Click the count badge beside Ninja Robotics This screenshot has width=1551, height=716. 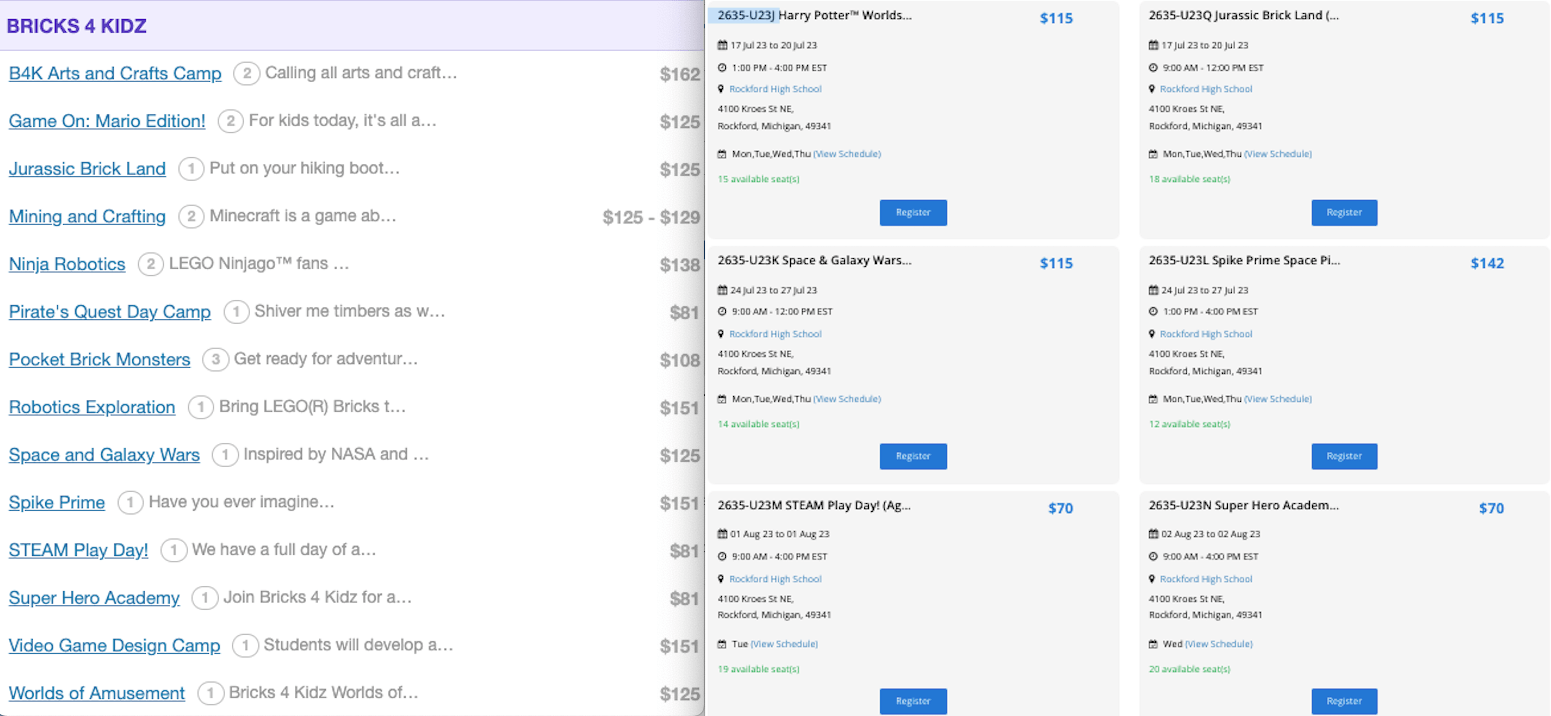pos(150,264)
